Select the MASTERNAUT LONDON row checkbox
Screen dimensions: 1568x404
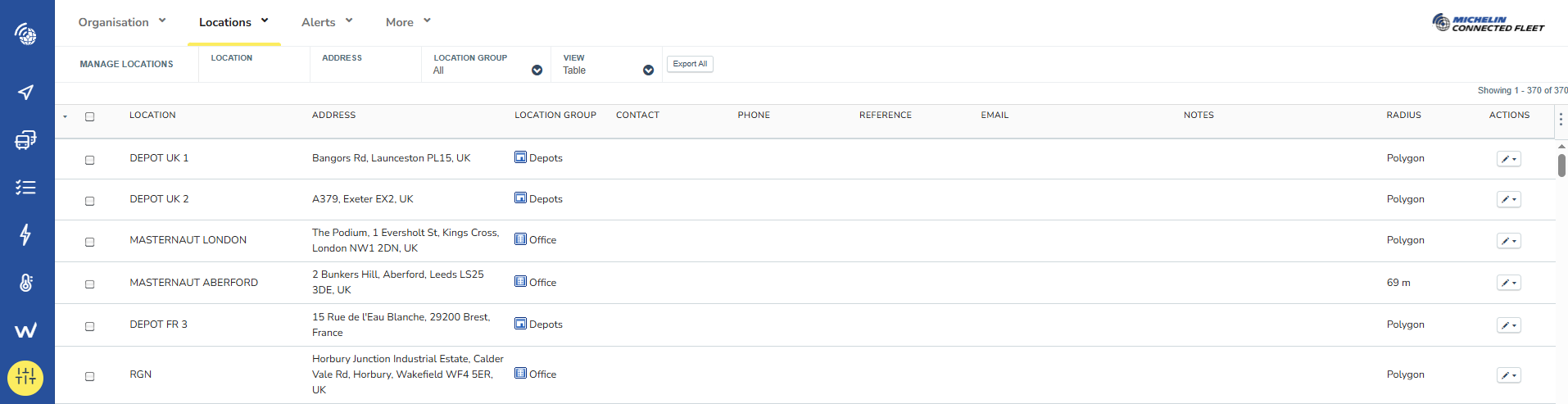tap(90, 242)
